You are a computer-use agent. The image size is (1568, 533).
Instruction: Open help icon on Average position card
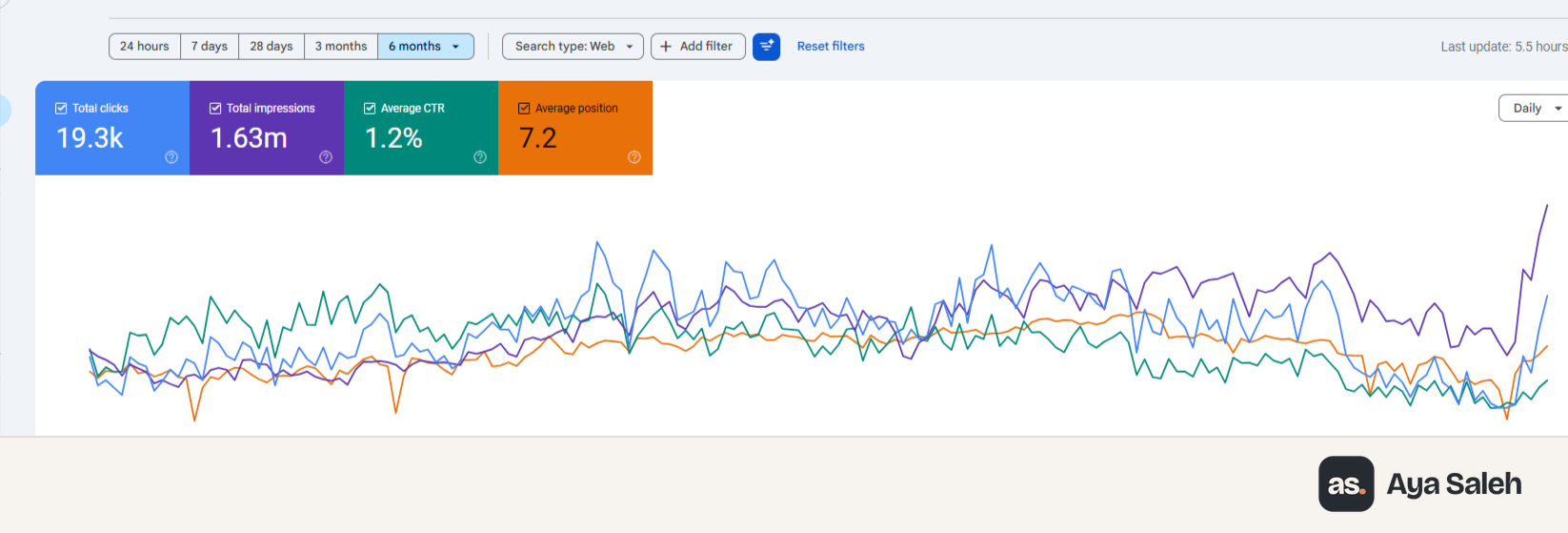pyautogui.click(x=634, y=157)
